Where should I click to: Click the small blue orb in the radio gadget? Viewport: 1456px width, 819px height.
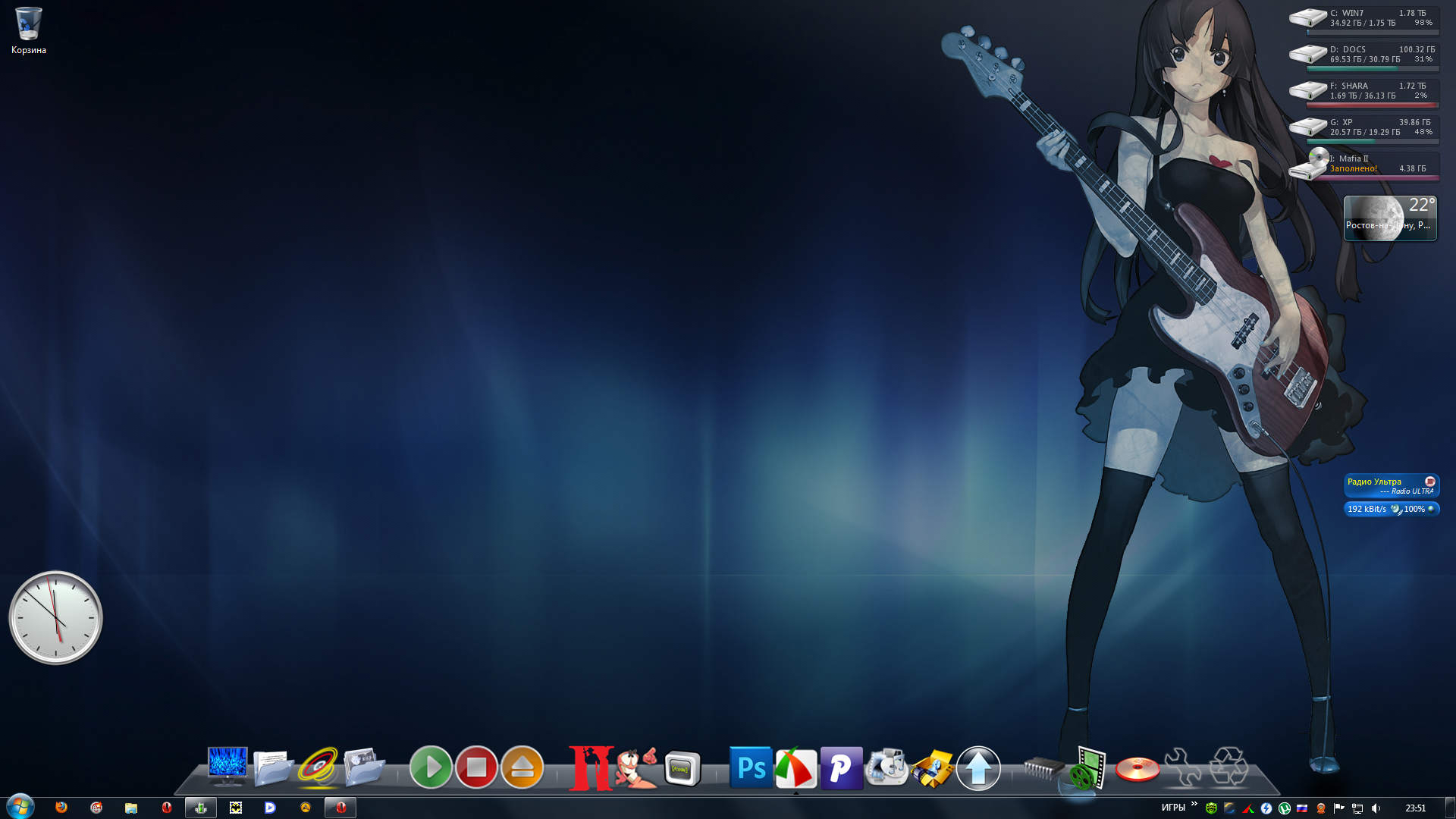click(1431, 508)
